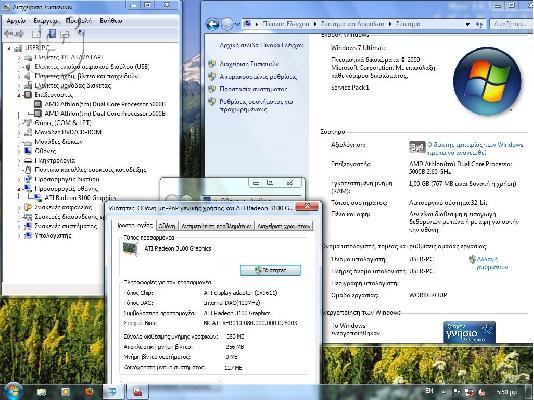Open Αρχείο menu in Device Manager
This screenshot has width=534, height=400.
(16, 21)
